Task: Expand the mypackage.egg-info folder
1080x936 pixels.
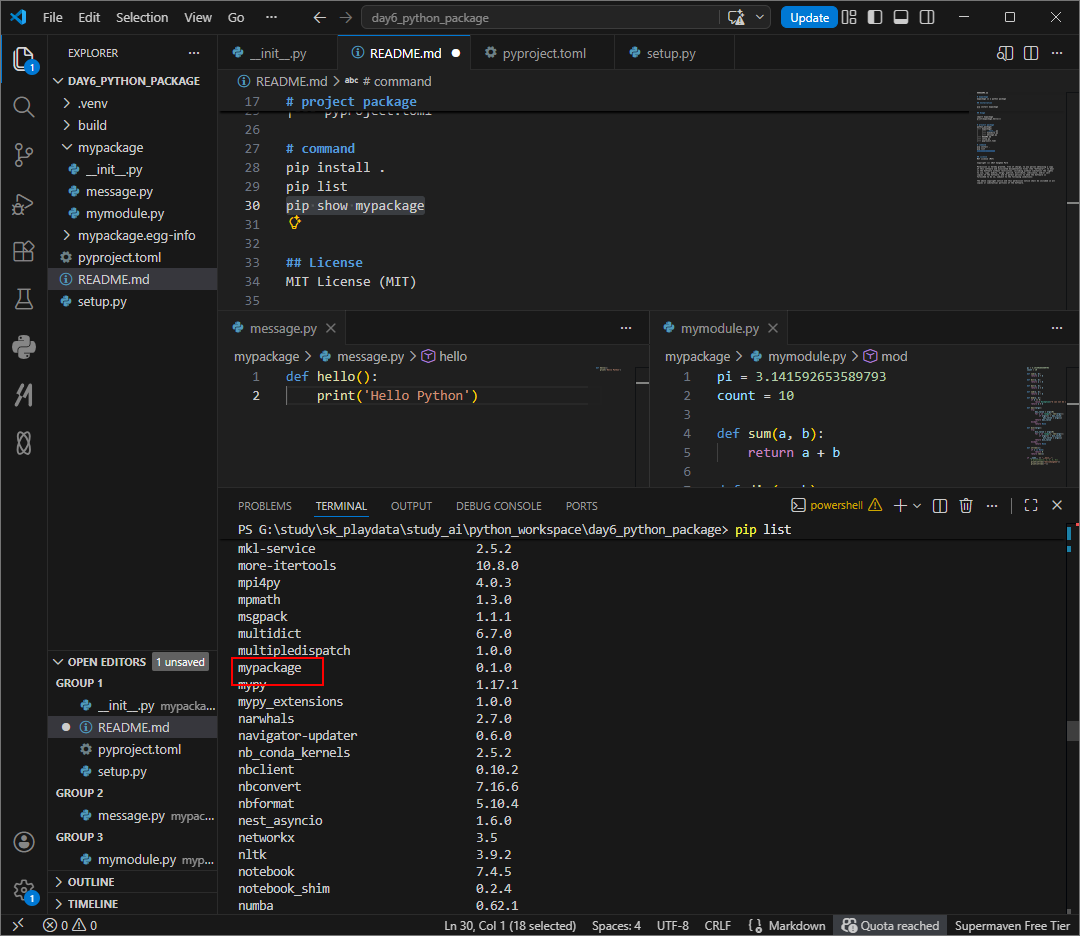Action: pyautogui.click(x=67, y=236)
